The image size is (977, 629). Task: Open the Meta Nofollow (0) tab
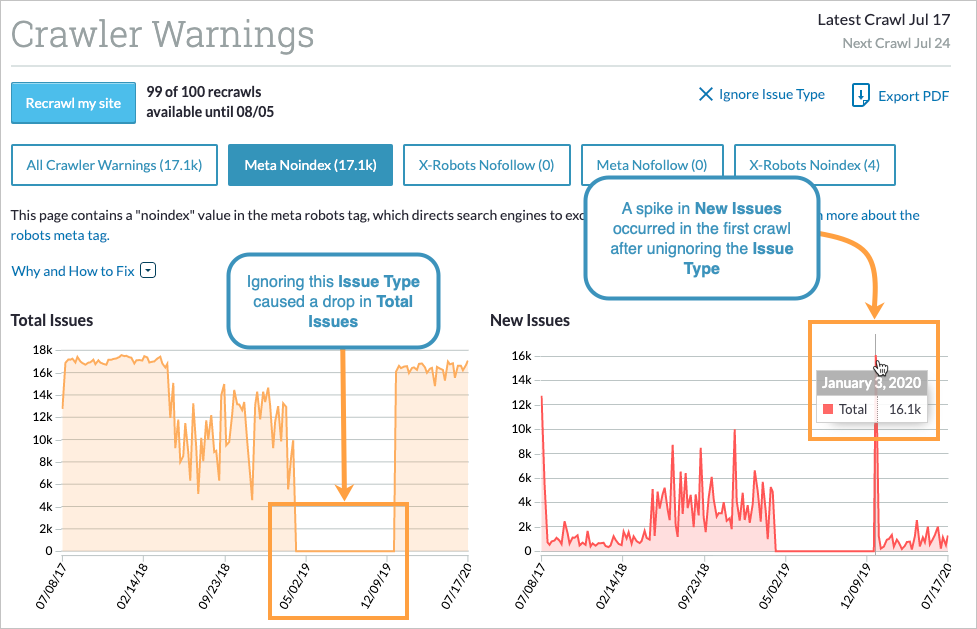point(652,164)
